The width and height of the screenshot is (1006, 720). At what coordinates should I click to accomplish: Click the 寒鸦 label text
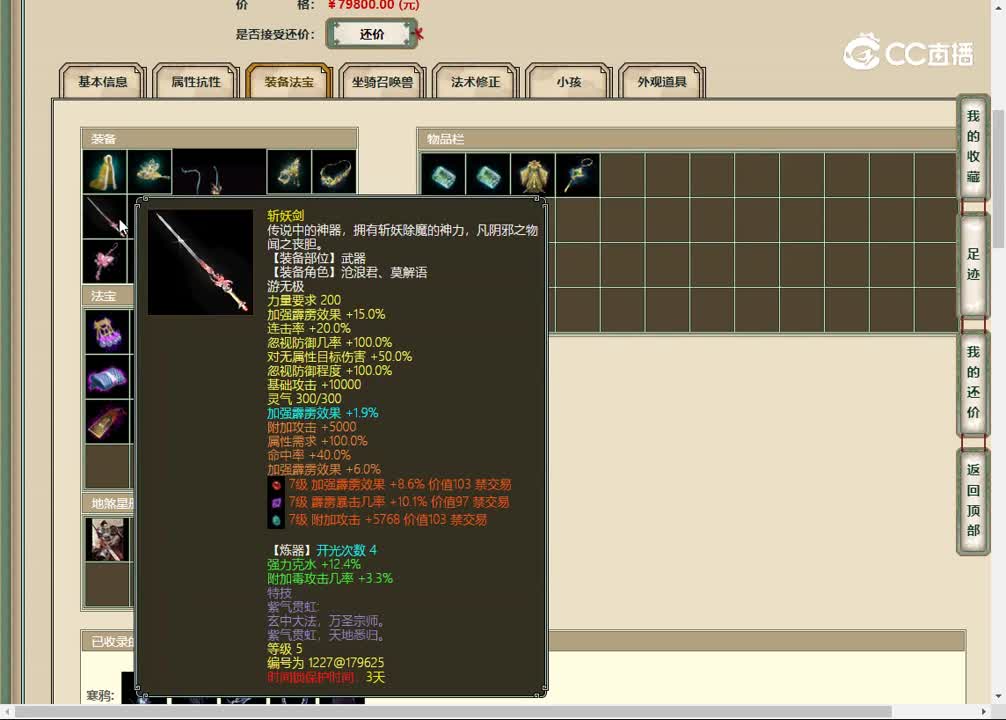point(100,696)
